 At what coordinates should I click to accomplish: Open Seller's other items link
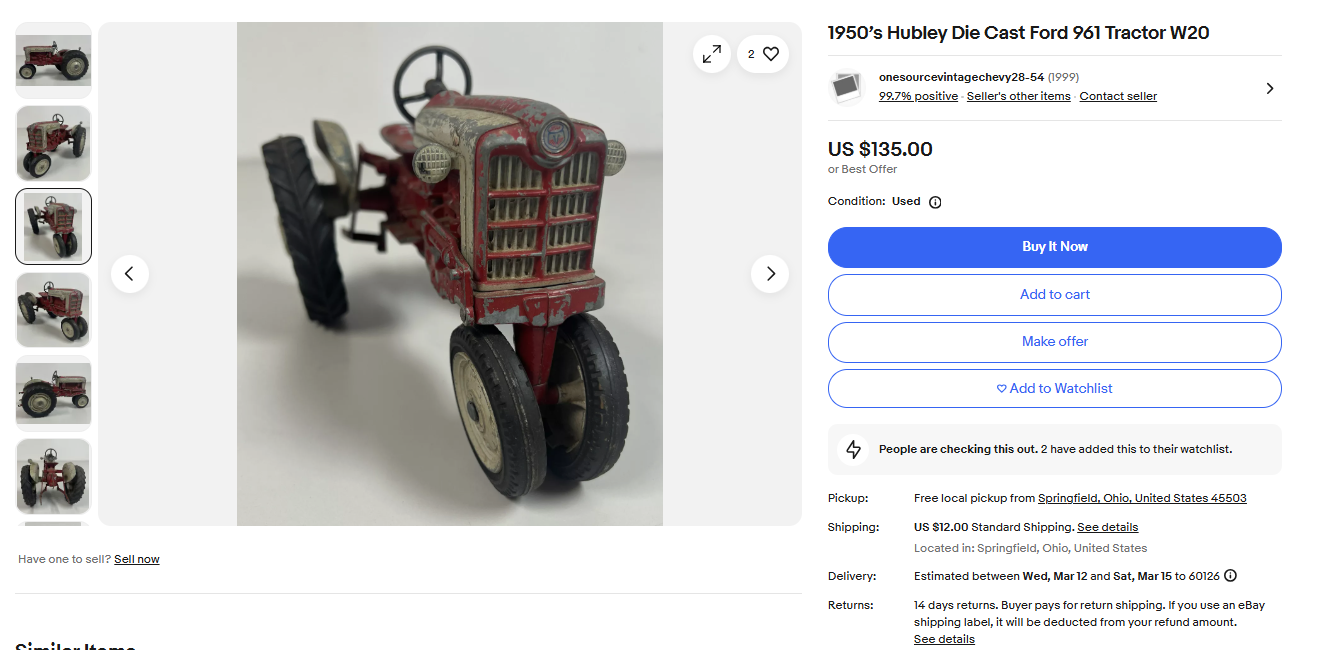[x=1018, y=96]
